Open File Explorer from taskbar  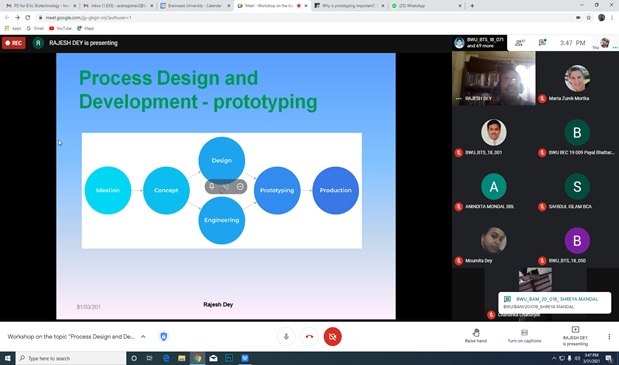tap(182, 358)
